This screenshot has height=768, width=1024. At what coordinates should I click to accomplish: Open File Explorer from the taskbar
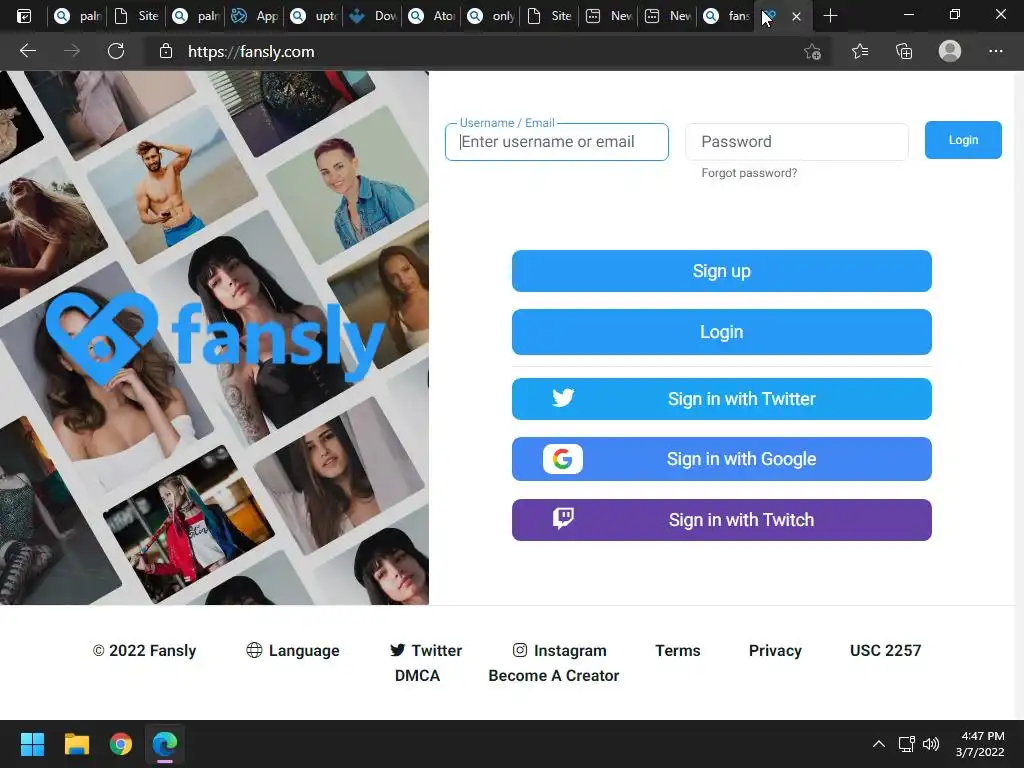pos(76,744)
